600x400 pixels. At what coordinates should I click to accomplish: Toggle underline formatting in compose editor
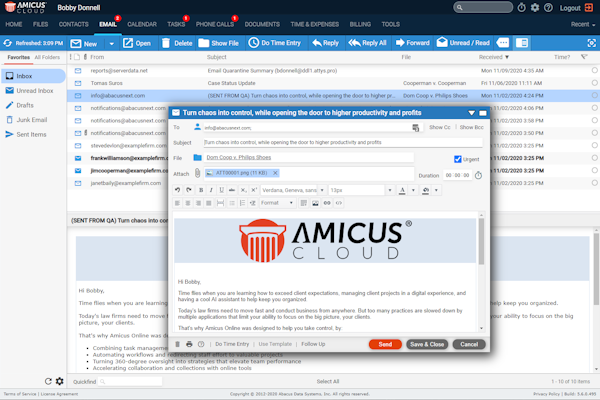(222, 190)
